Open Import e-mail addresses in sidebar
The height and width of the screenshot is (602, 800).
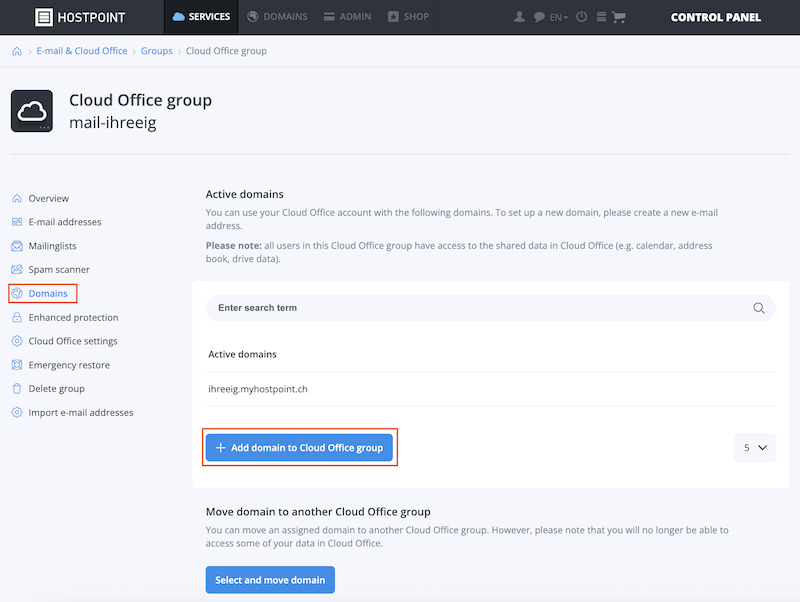click(81, 412)
